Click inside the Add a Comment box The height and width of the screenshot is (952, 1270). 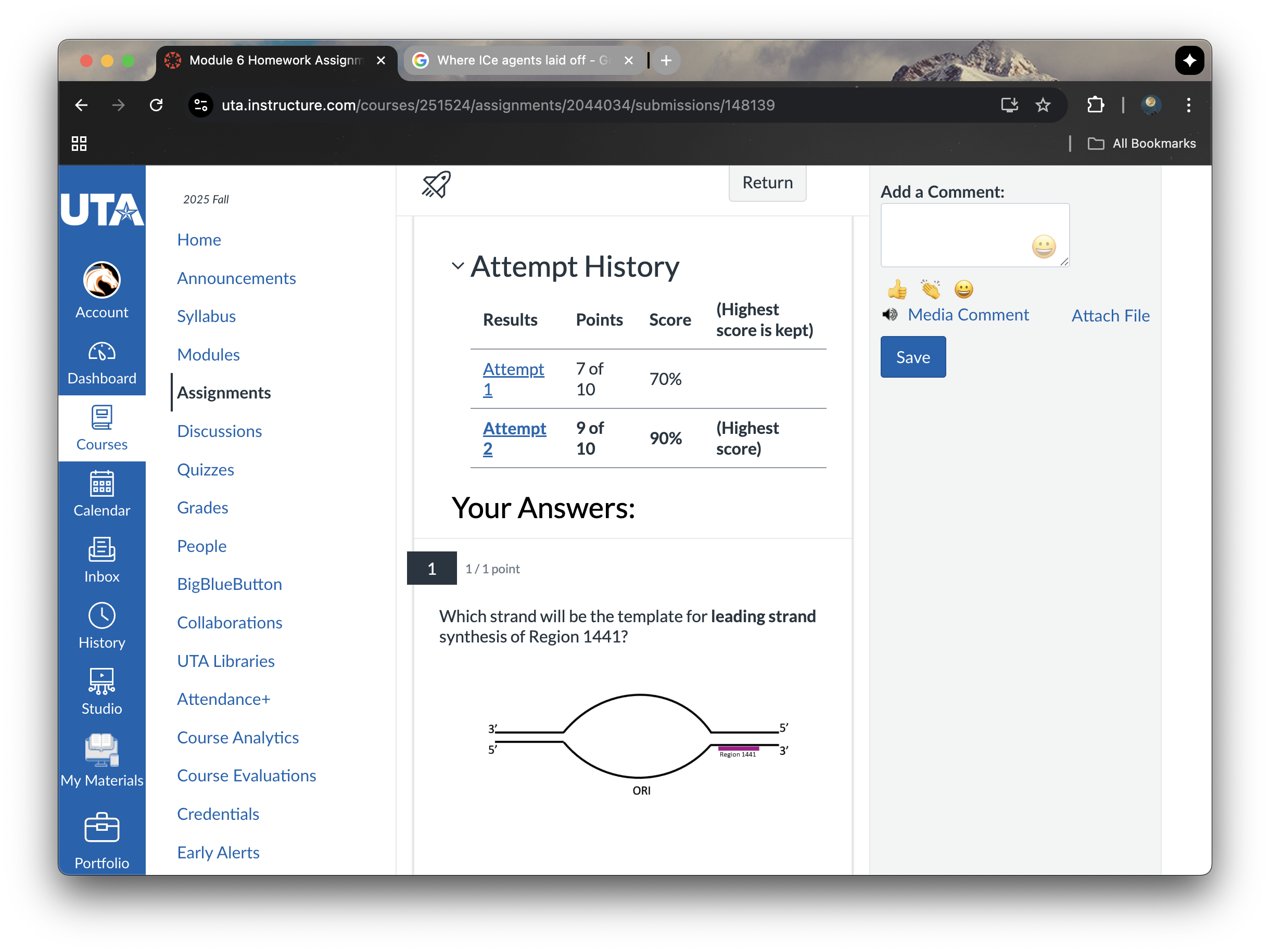click(x=953, y=235)
